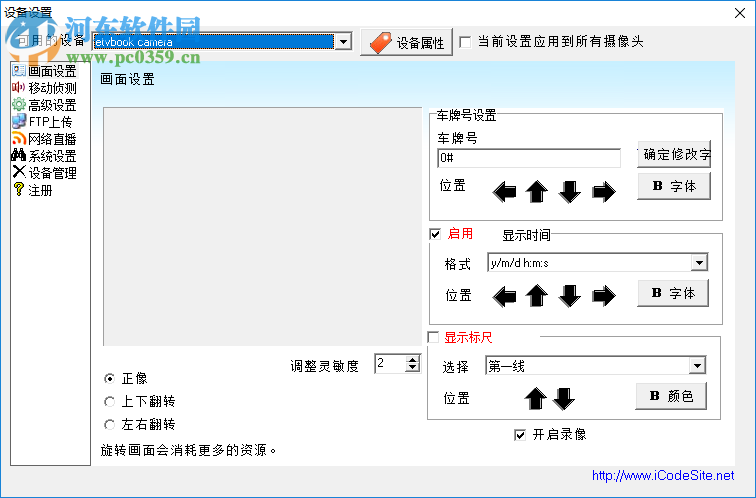Viewport: 756px width, 498px height.
Task: Move time display right arrow
Action: [x=604, y=296]
